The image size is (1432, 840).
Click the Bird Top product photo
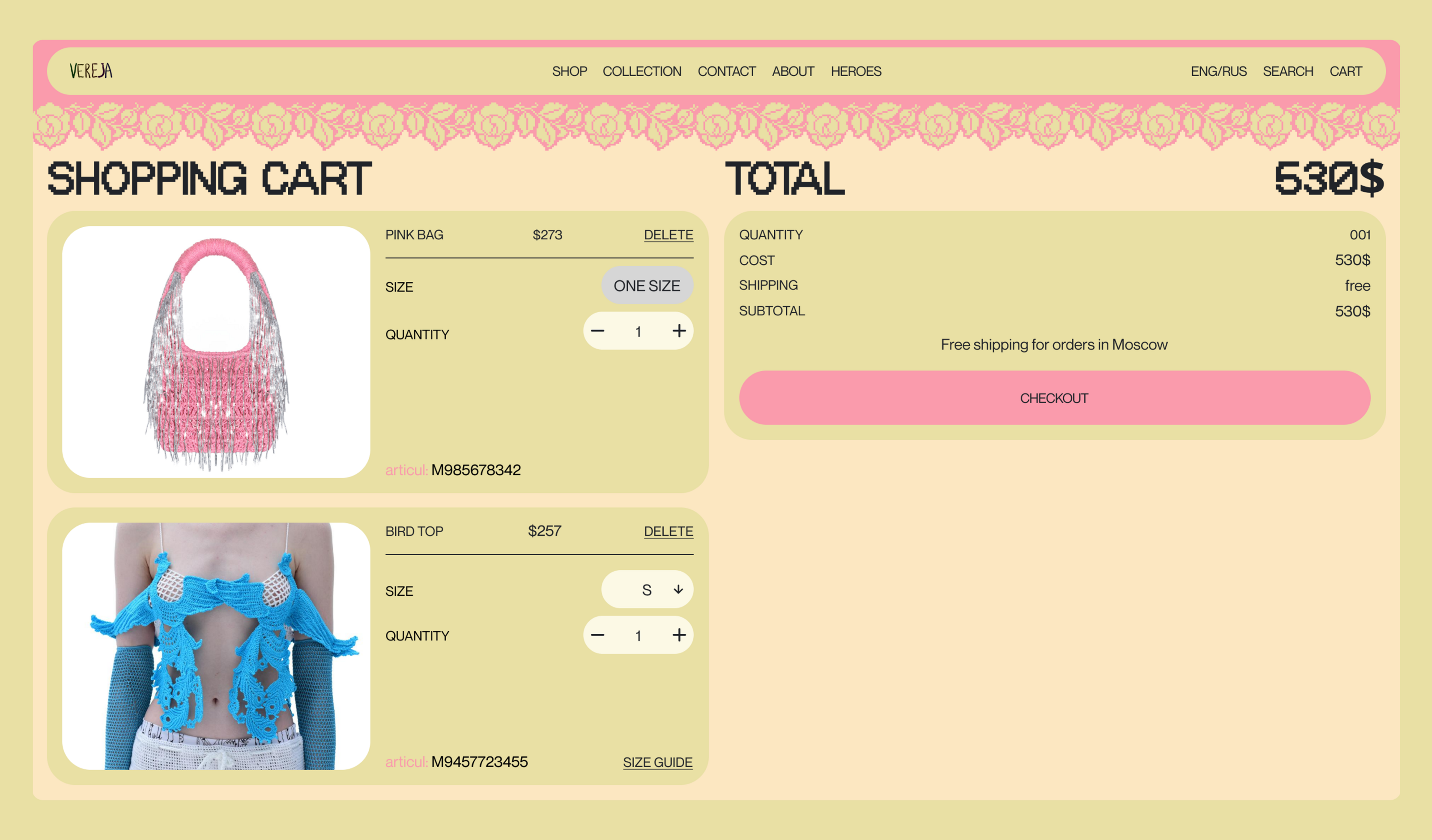tap(216, 646)
